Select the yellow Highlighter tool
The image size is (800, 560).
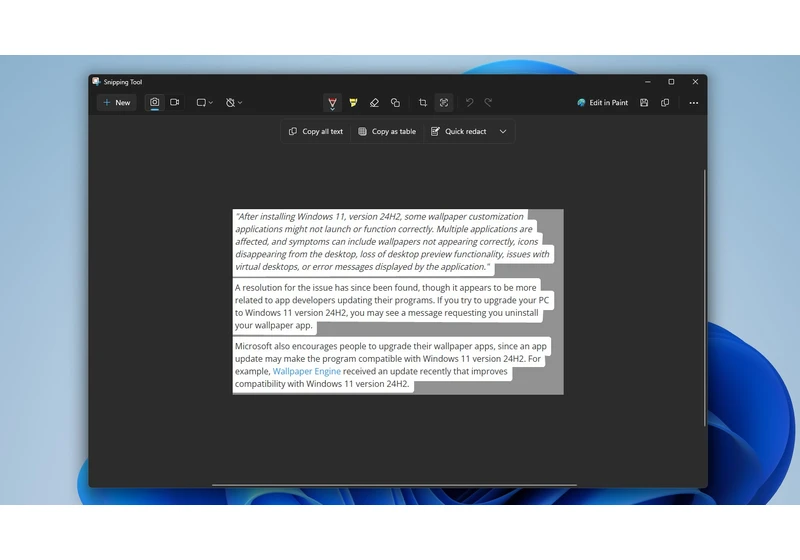pyautogui.click(x=353, y=103)
